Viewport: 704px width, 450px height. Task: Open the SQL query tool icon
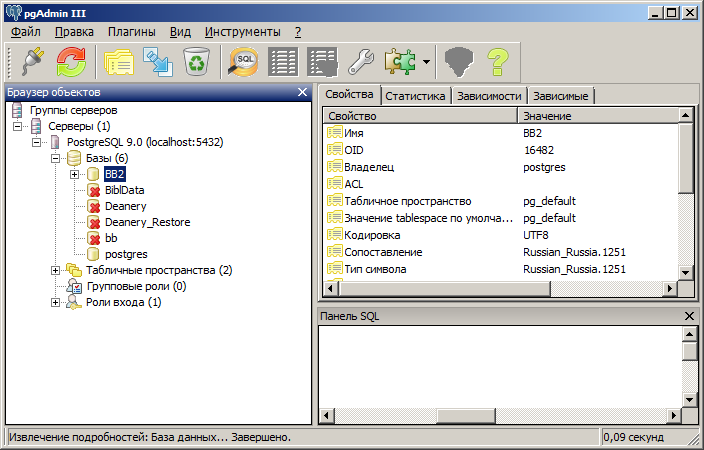[x=243, y=62]
